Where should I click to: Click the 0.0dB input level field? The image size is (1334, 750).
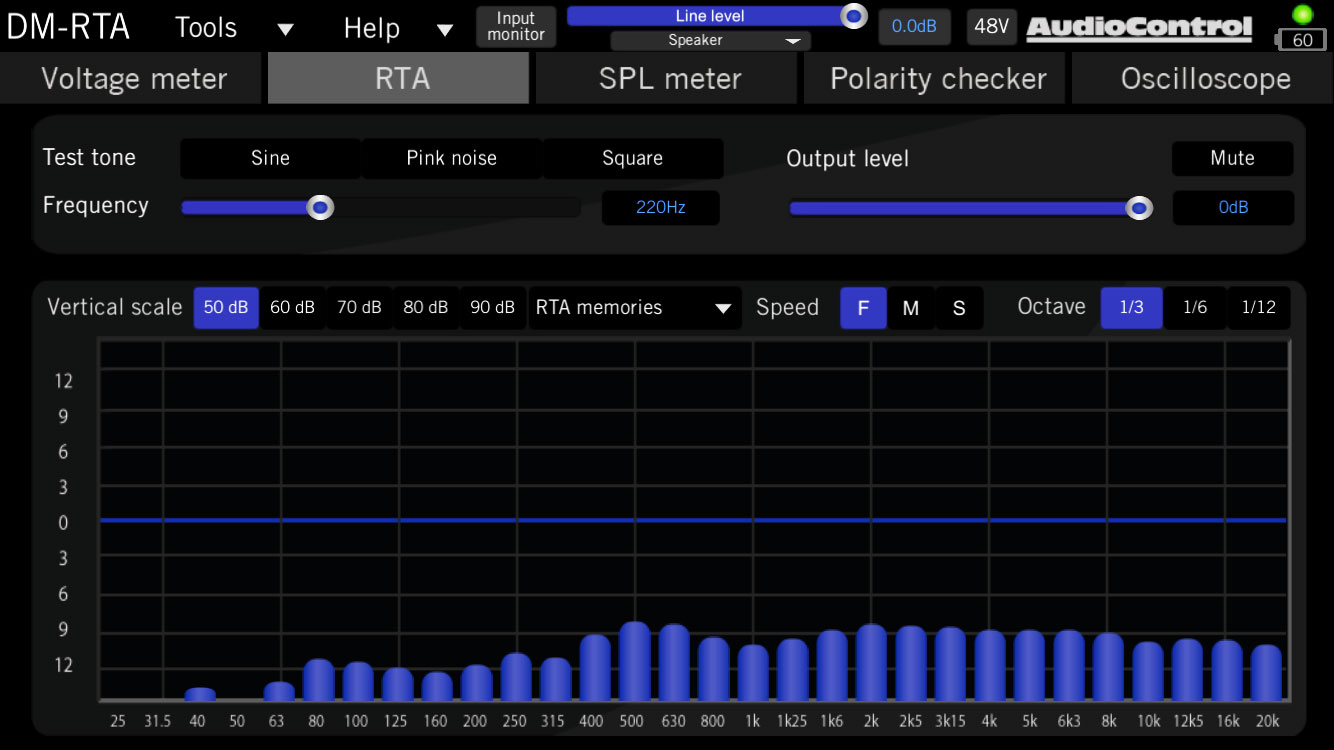[914, 27]
